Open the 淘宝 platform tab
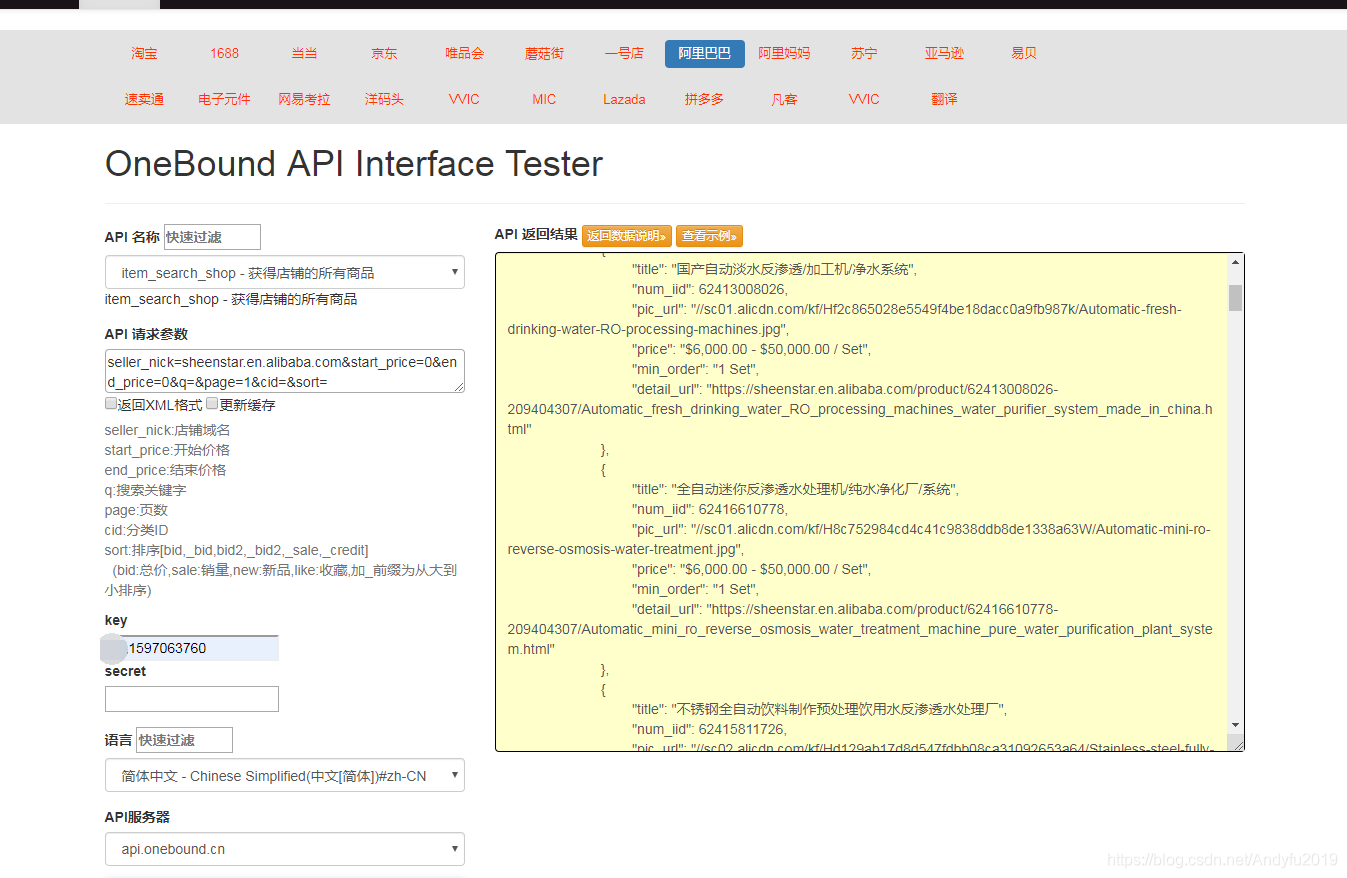1347x878 pixels. [x=144, y=54]
